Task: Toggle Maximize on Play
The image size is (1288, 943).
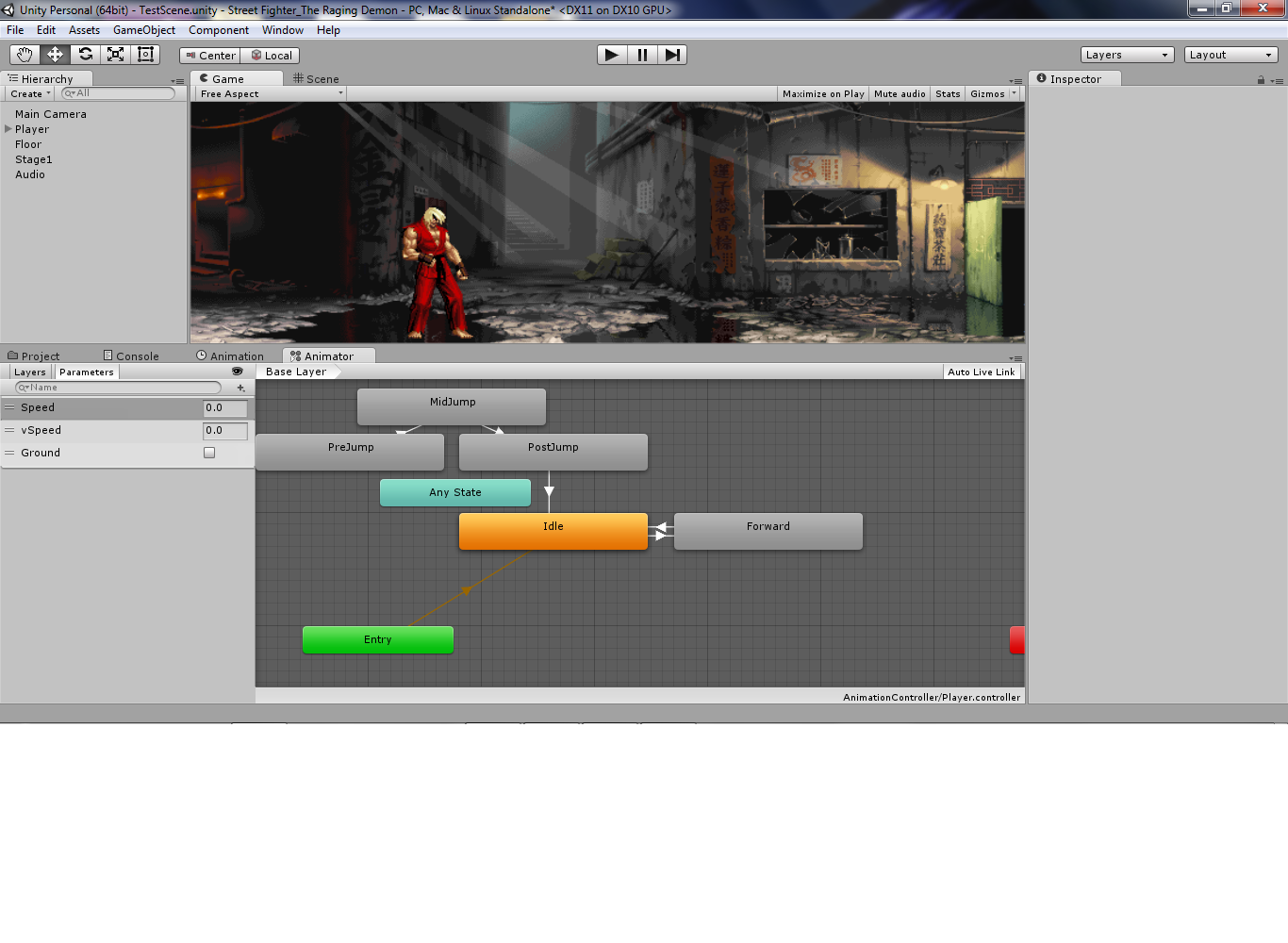Action: click(823, 94)
